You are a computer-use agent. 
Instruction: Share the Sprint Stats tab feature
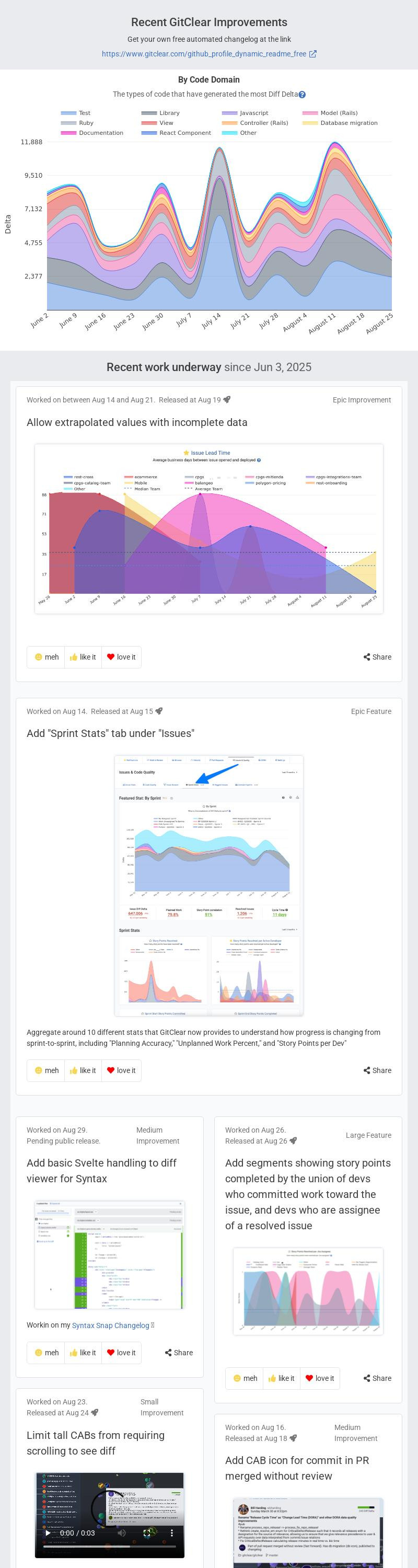377,1071
